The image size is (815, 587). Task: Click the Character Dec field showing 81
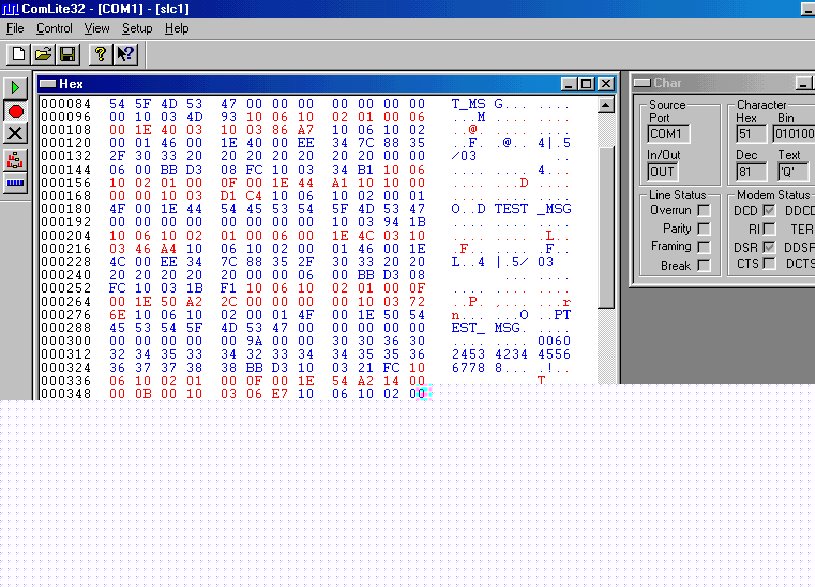(x=751, y=172)
